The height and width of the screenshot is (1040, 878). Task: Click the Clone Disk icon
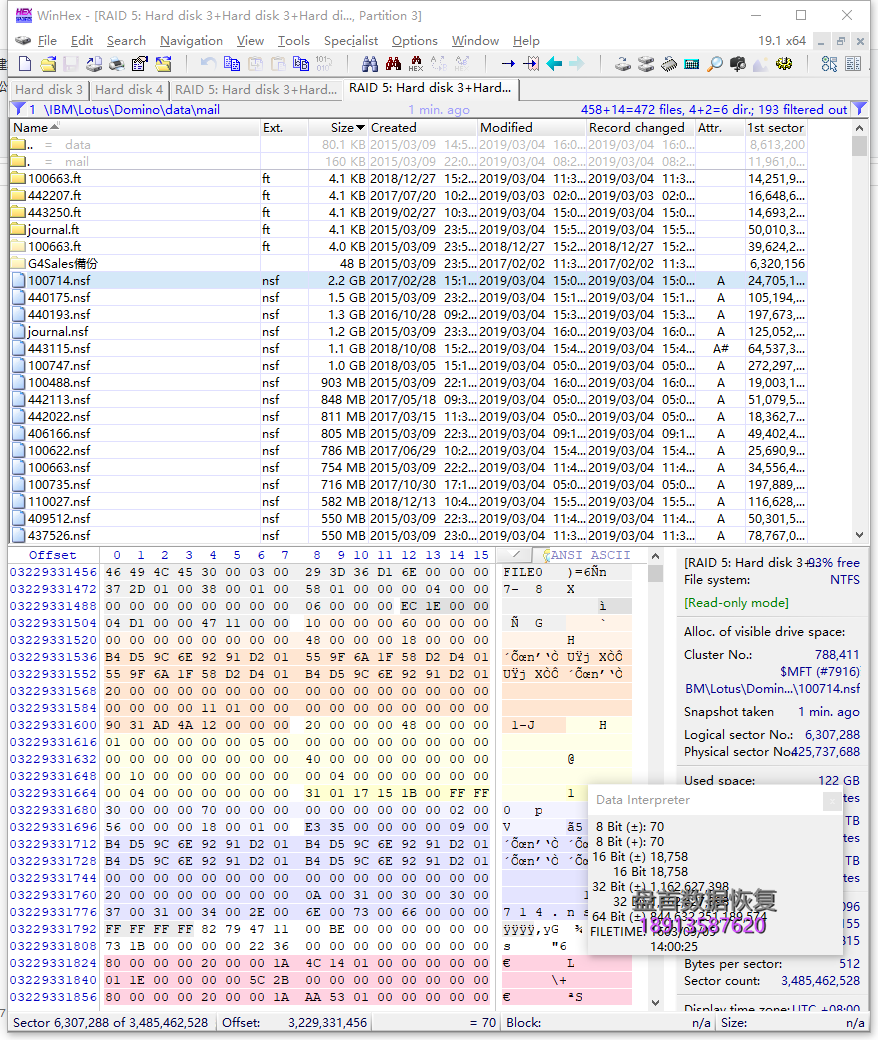[x=646, y=64]
